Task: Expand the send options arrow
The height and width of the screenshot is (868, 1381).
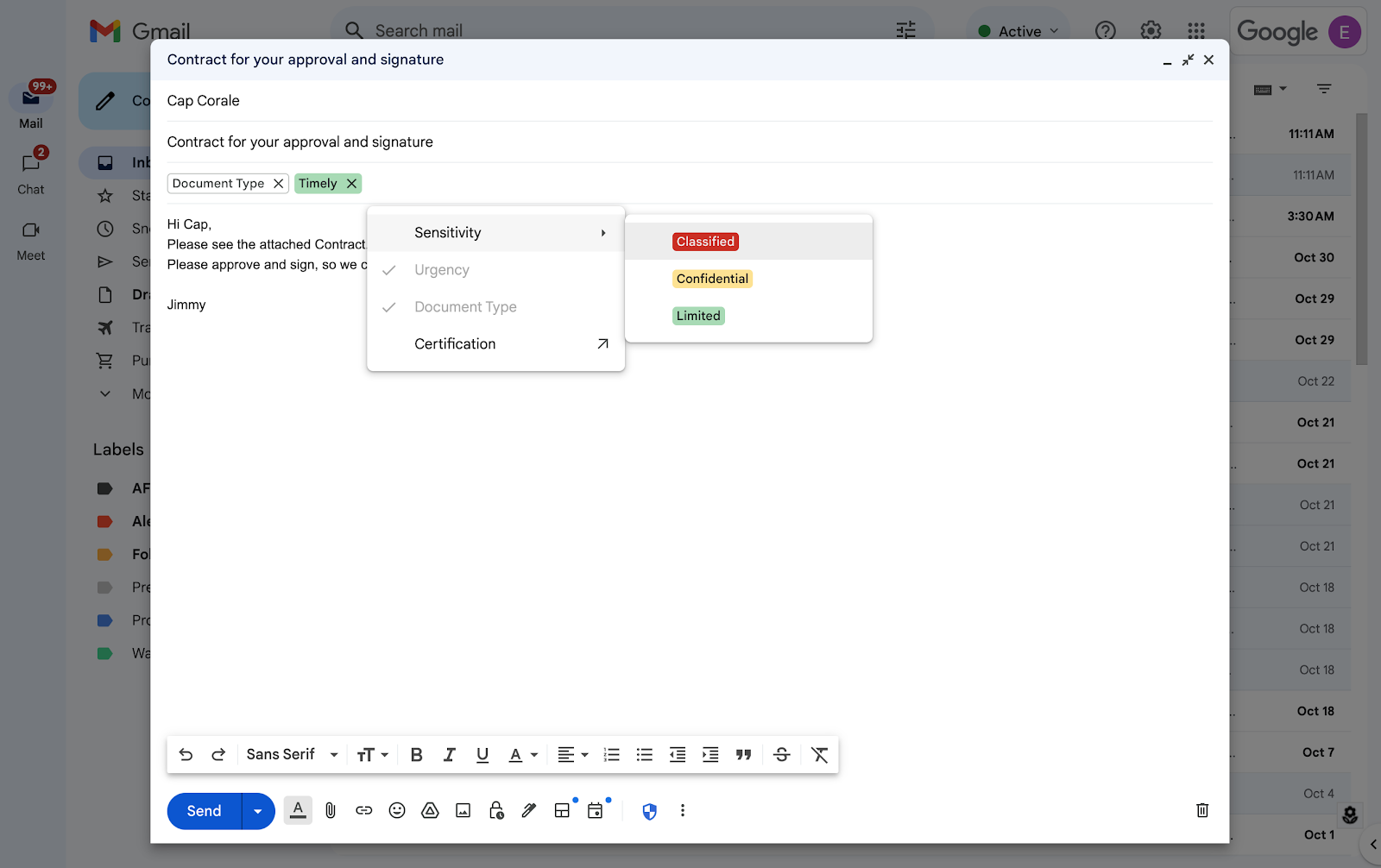Action: pyautogui.click(x=258, y=811)
